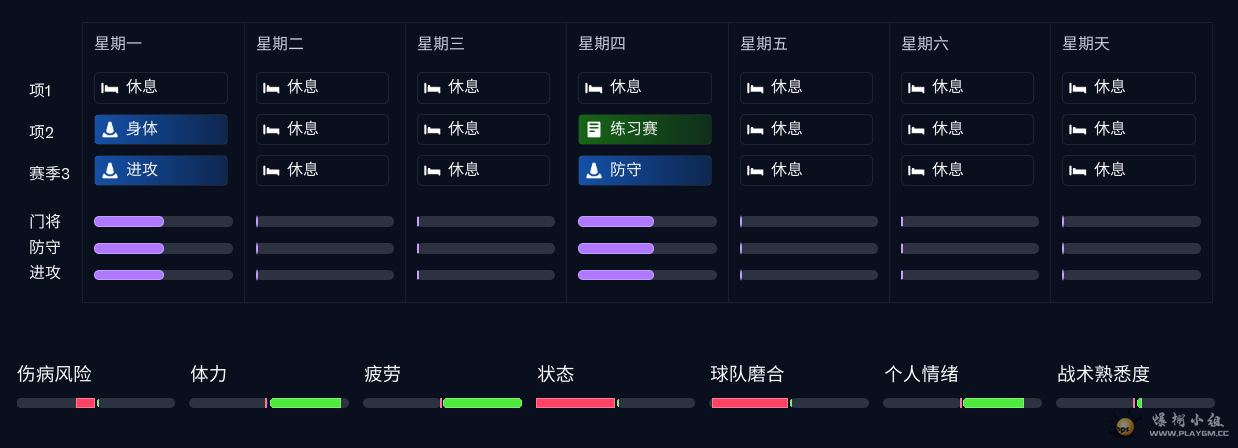Click Thursday 防守 intensity bar
Image resolution: width=1238 pixels, height=448 pixels.
pyautogui.click(x=647, y=248)
